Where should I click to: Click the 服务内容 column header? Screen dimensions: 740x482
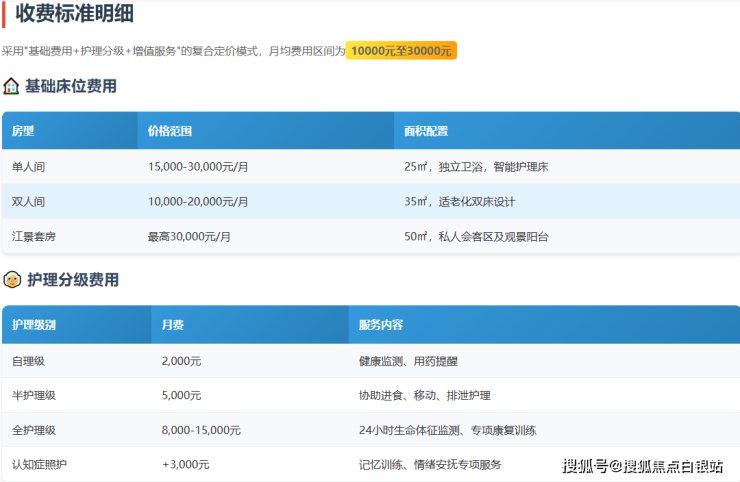(380, 325)
